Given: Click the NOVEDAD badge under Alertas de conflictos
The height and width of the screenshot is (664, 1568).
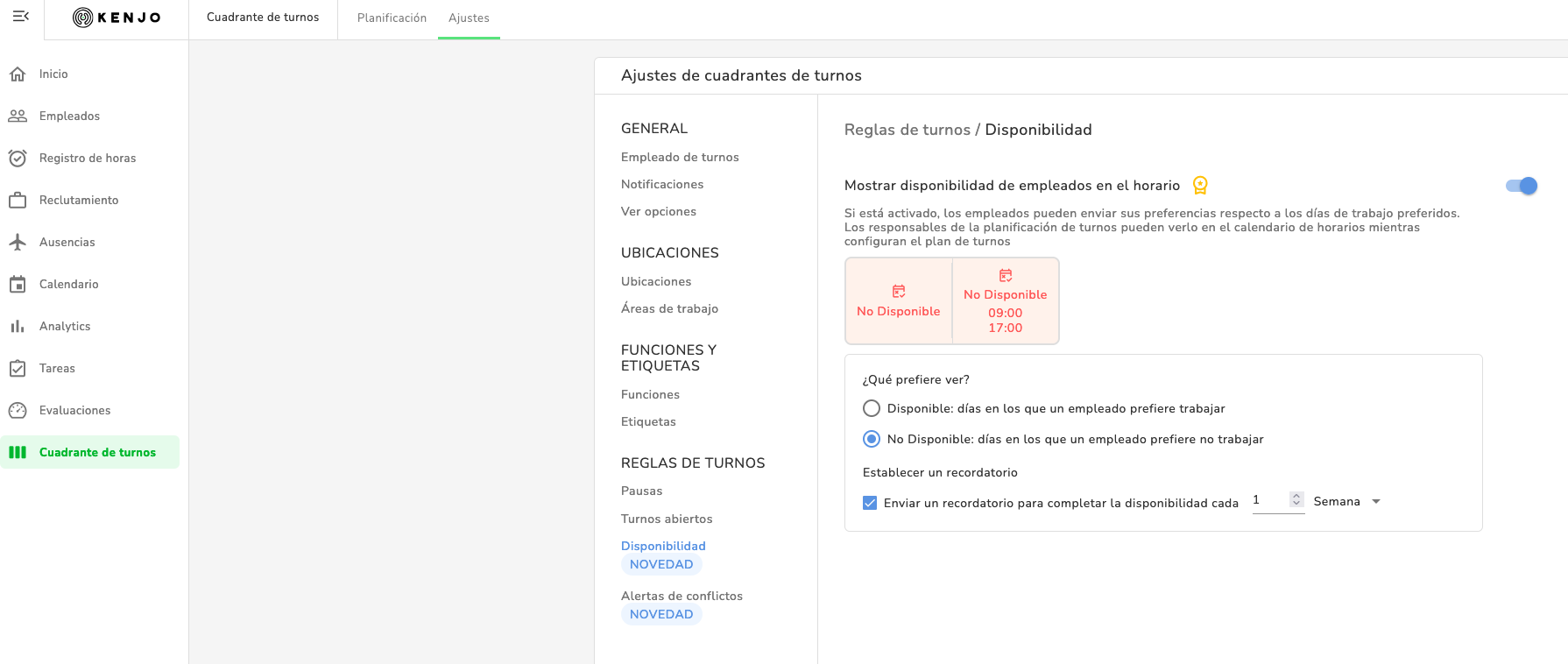Looking at the screenshot, I should tap(661, 614).
